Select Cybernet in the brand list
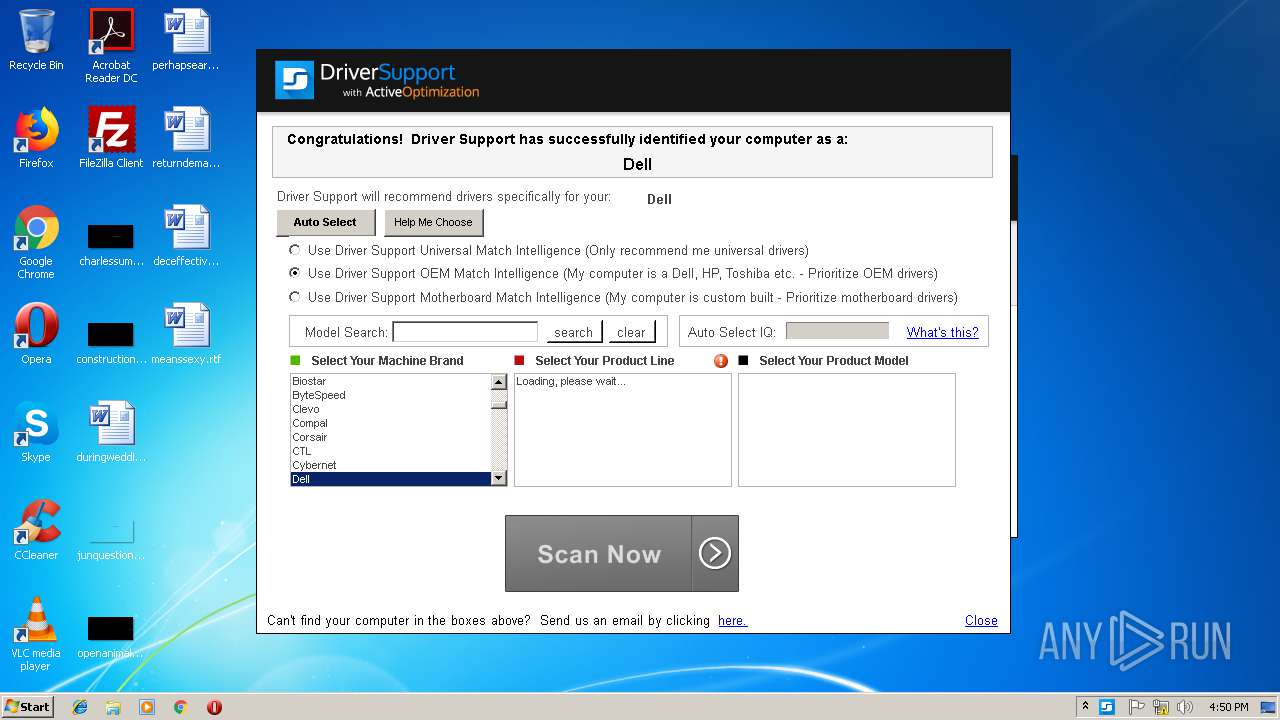Viewport: 1280px width, 720px height. click(x=390, y=465)
